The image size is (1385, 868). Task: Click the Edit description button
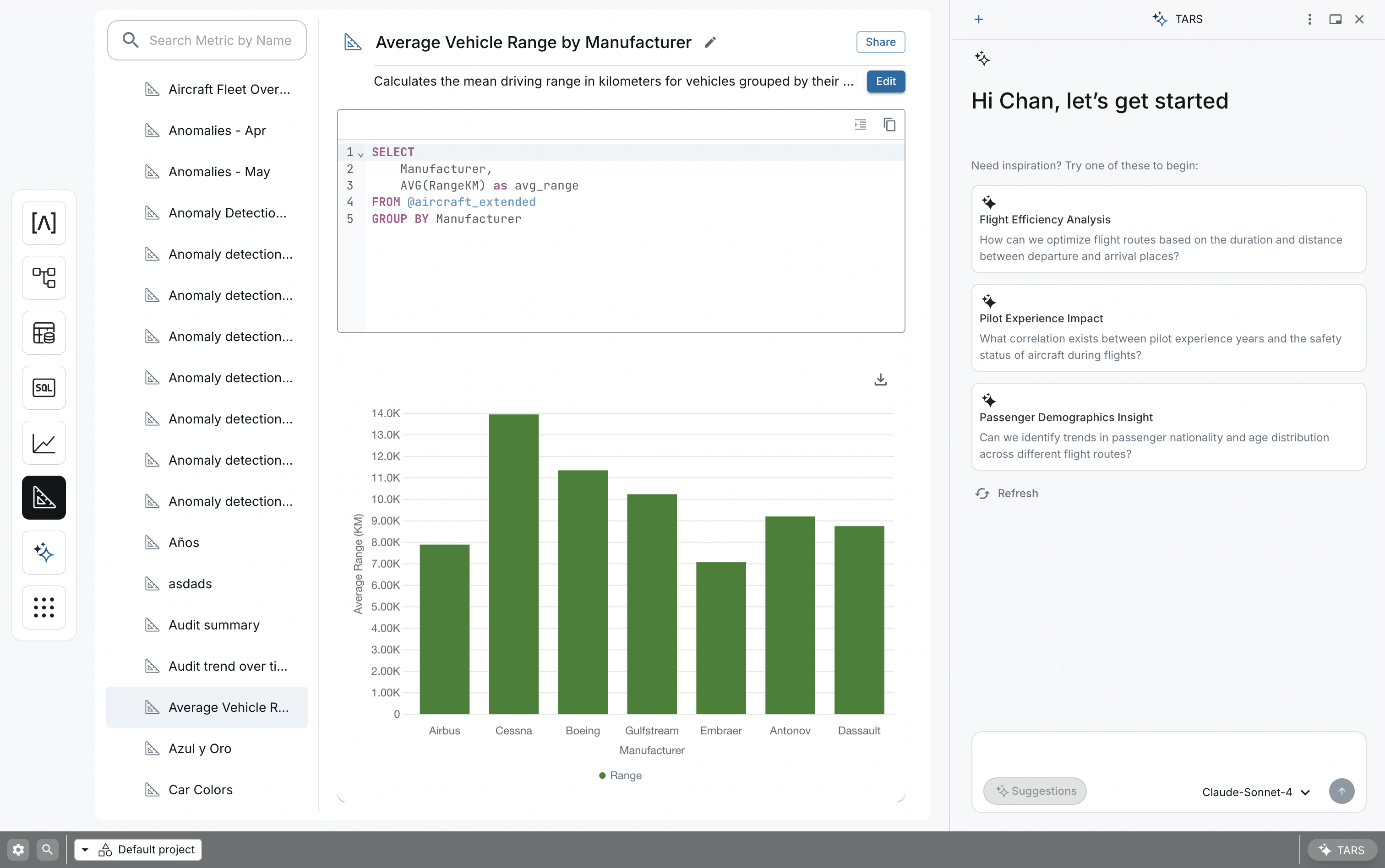coord(885,81)
